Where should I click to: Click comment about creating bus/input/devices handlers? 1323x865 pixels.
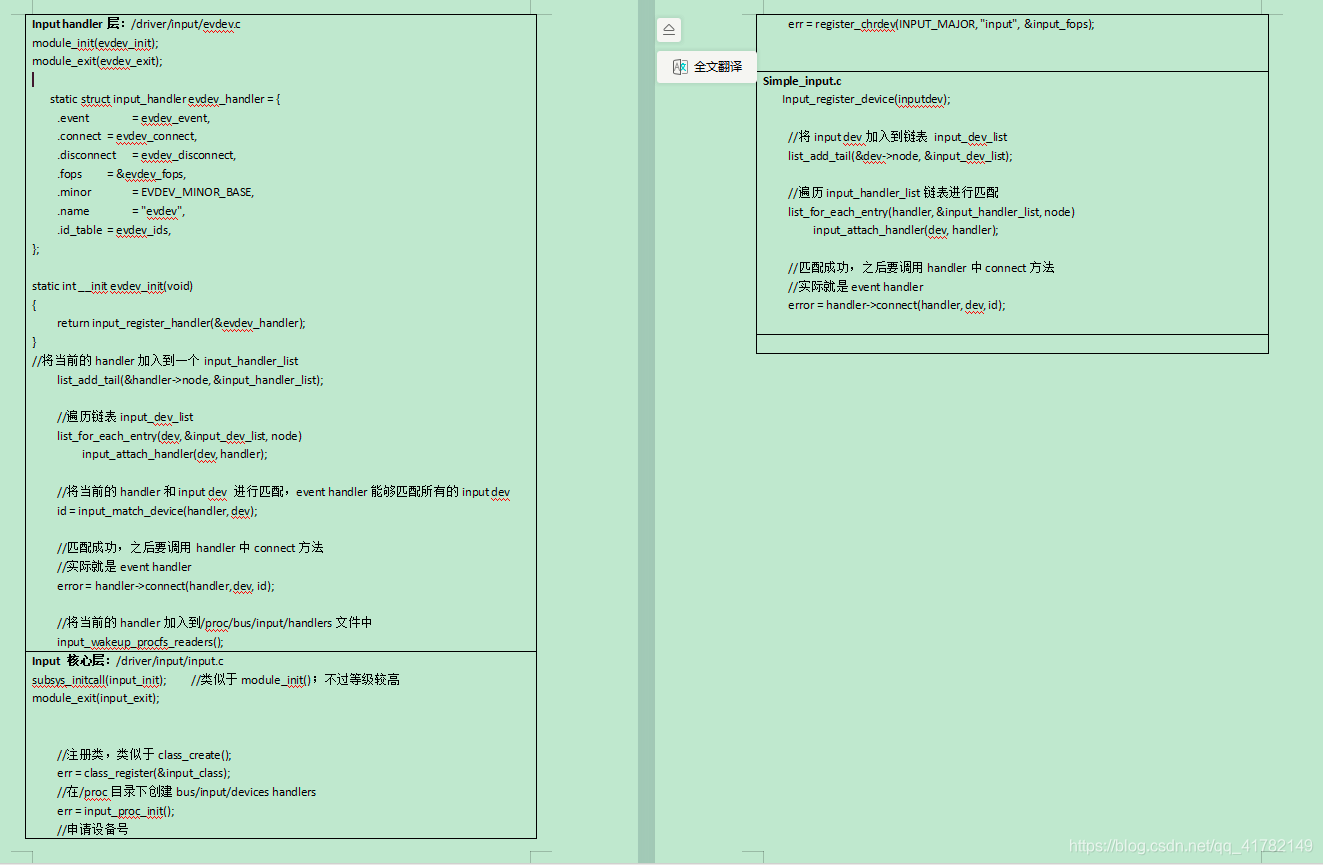[186, 792]
